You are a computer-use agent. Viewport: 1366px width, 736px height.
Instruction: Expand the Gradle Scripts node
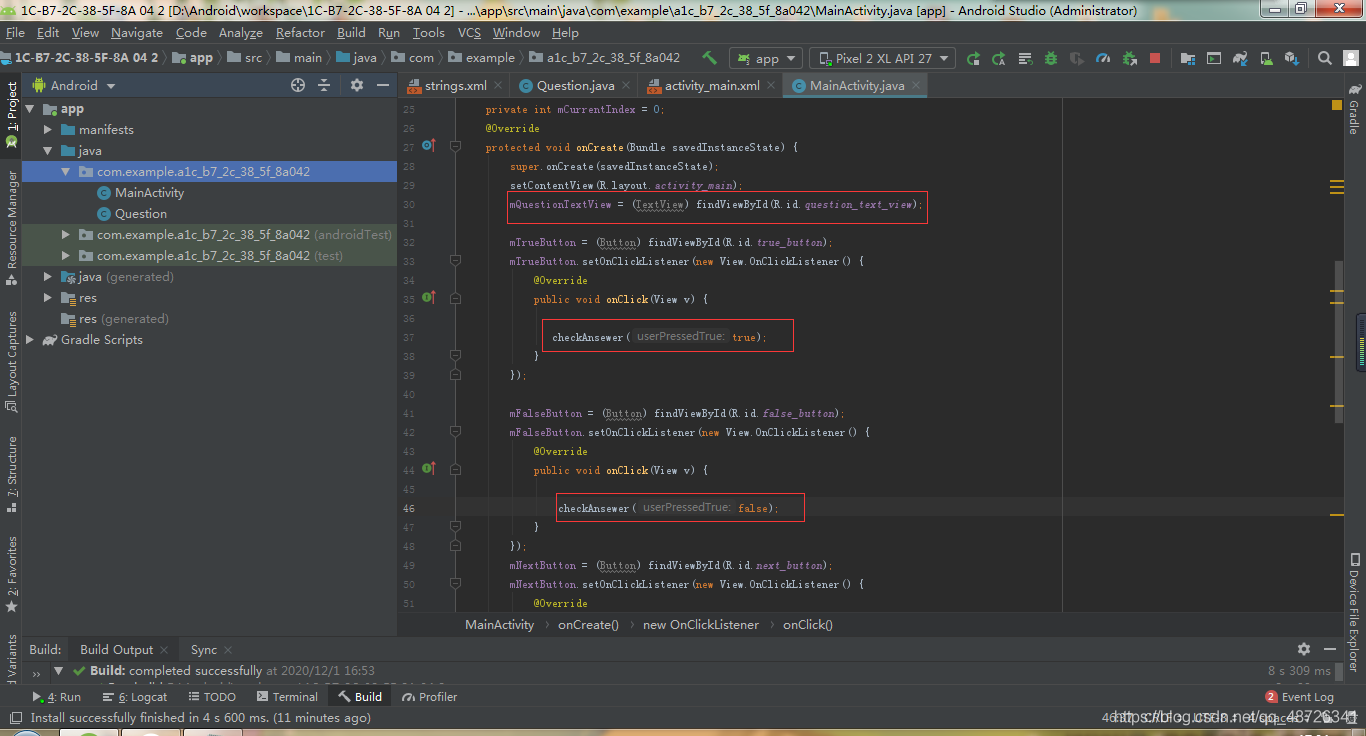point(30,340)
